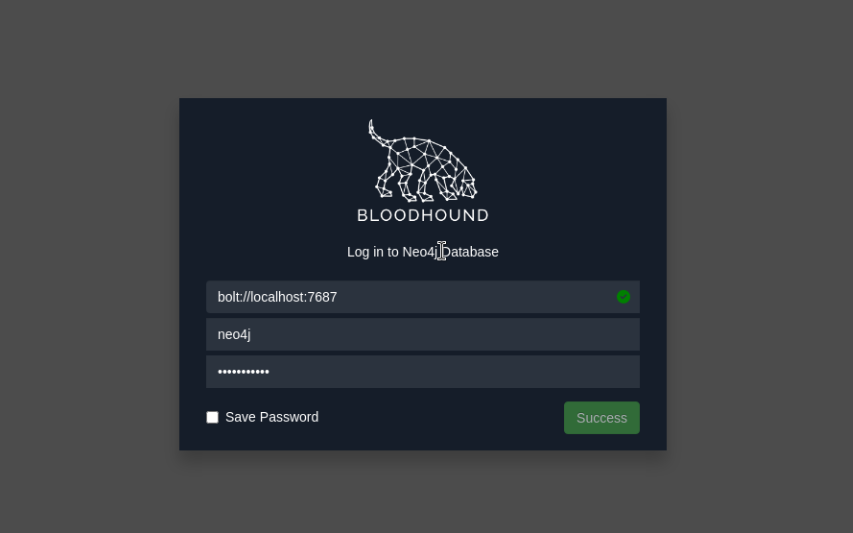Focus the bolt://localhost:7687 database URL field
This screenshot has width=853, height=533.
[423, 297]
